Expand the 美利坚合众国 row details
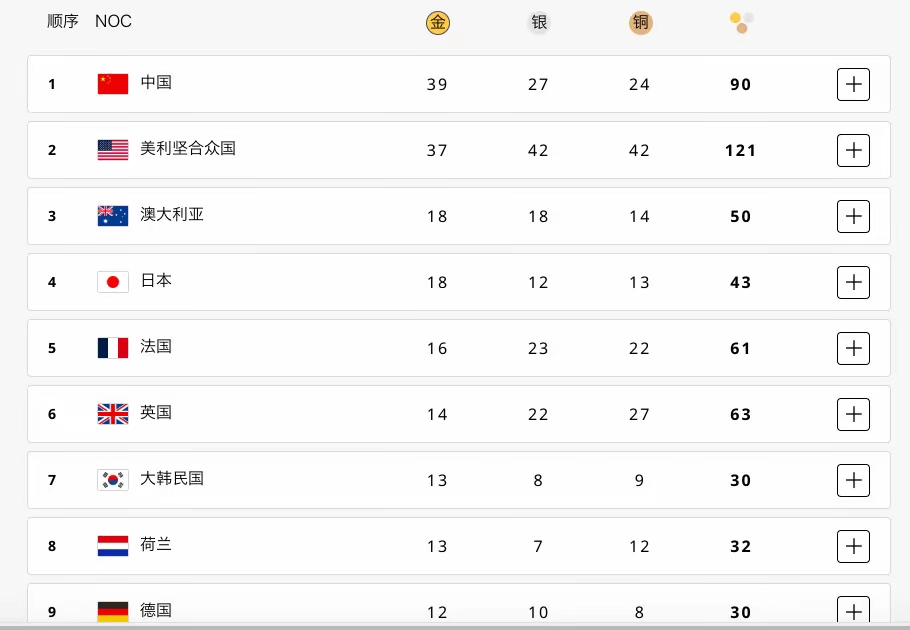This screenshot has height=630, width=910. [853, 150]
